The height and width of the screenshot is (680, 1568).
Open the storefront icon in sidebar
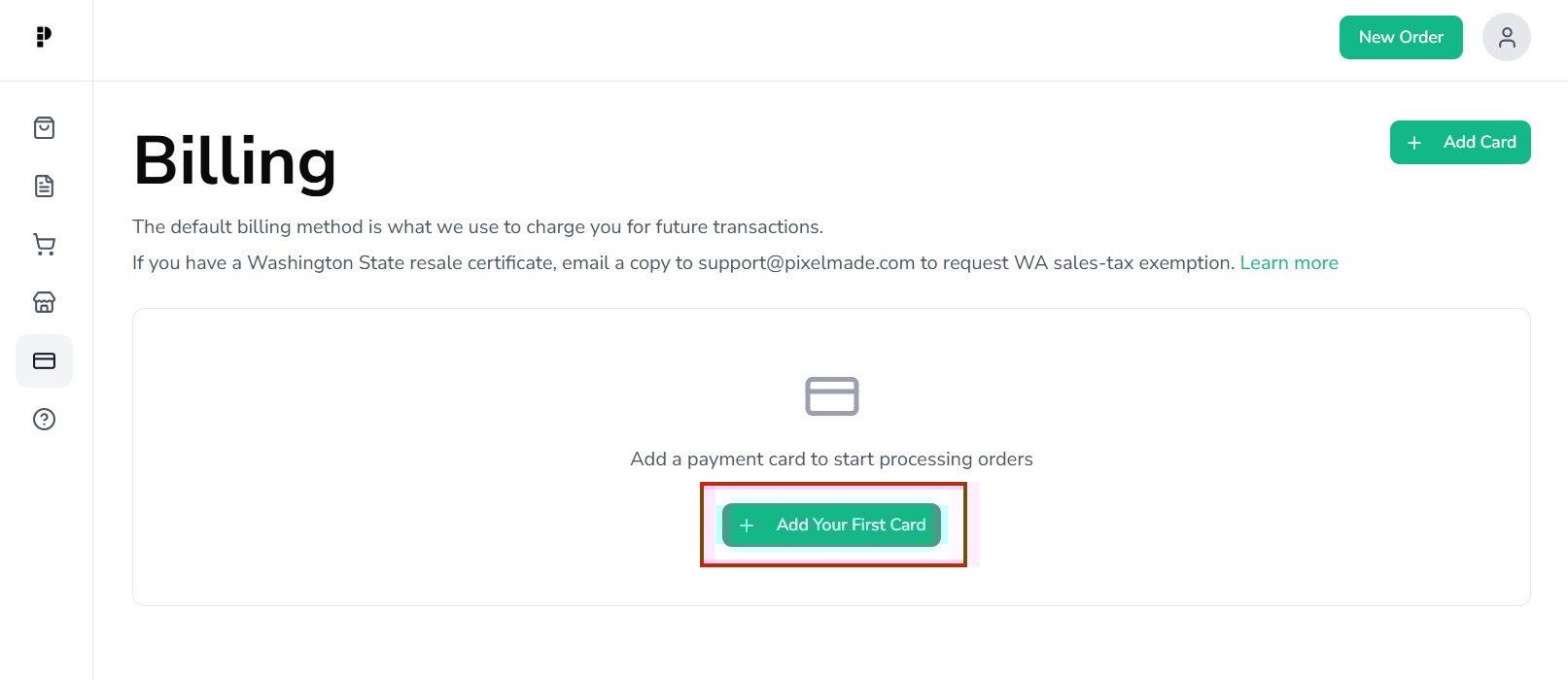pyautogui.click(x=44, y=303)
